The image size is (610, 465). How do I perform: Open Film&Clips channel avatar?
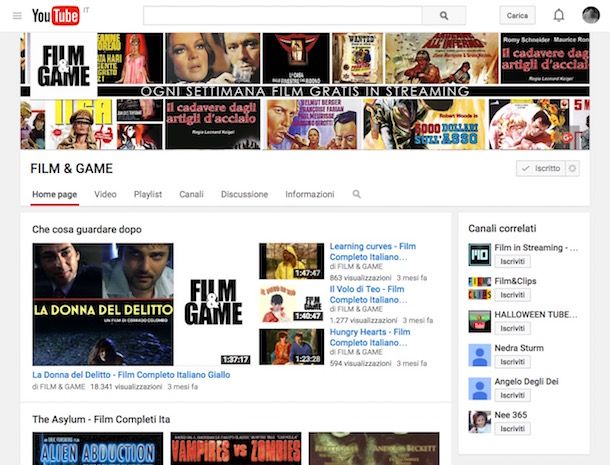point(479,288)
